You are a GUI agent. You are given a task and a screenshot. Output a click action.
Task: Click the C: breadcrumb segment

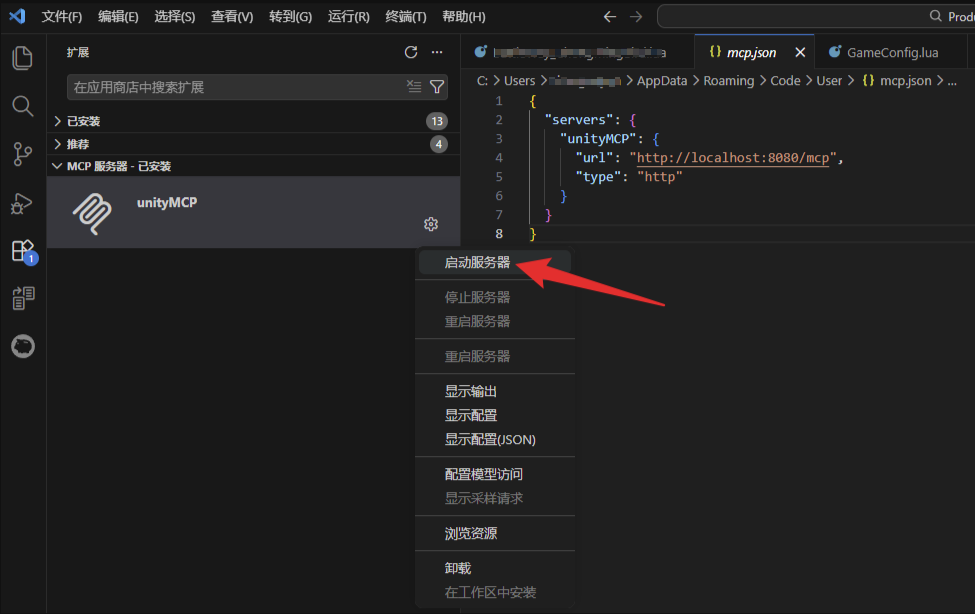click(x=482, y=81)
